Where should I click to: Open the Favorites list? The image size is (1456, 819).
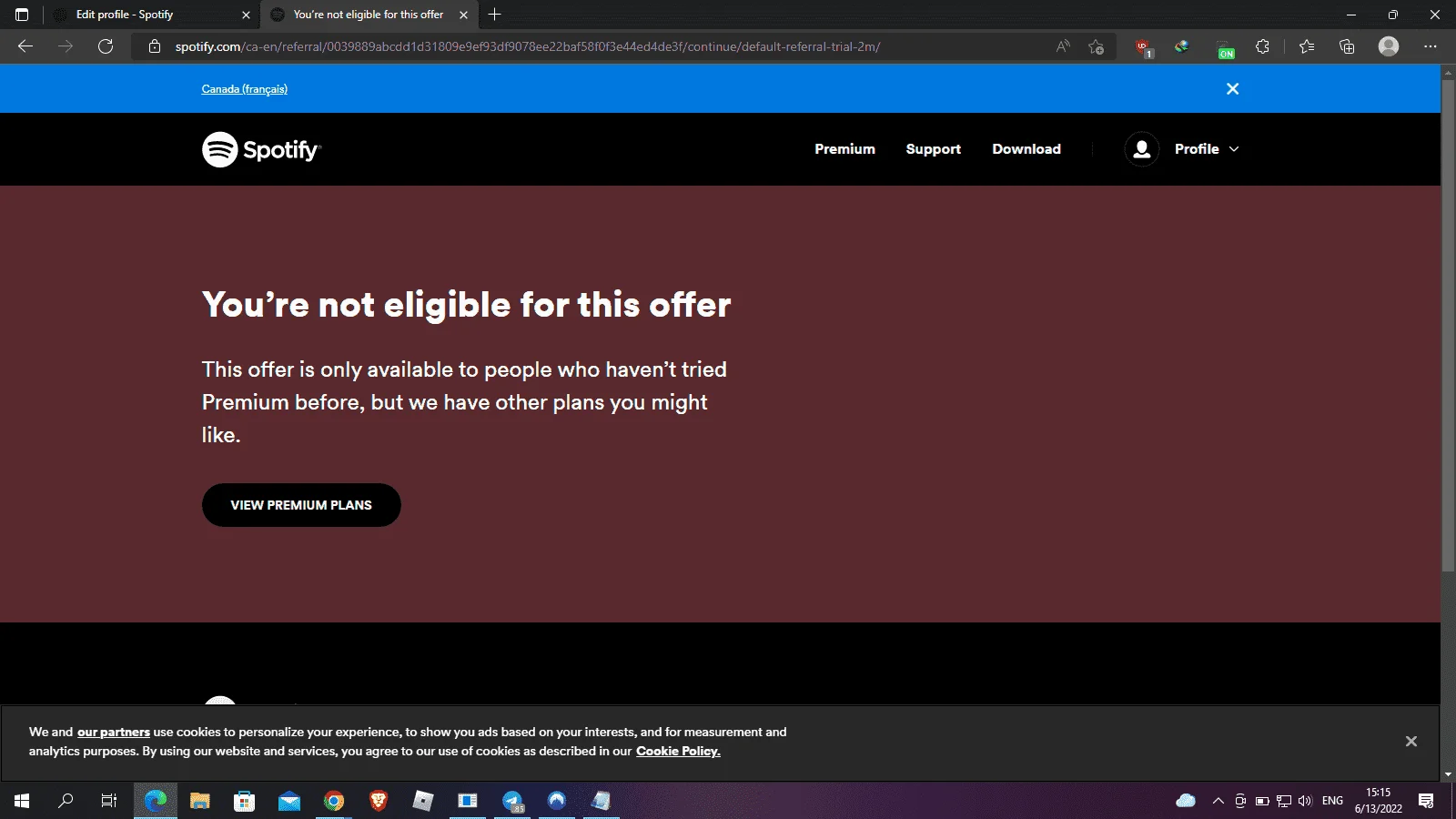coord(1307,46)
